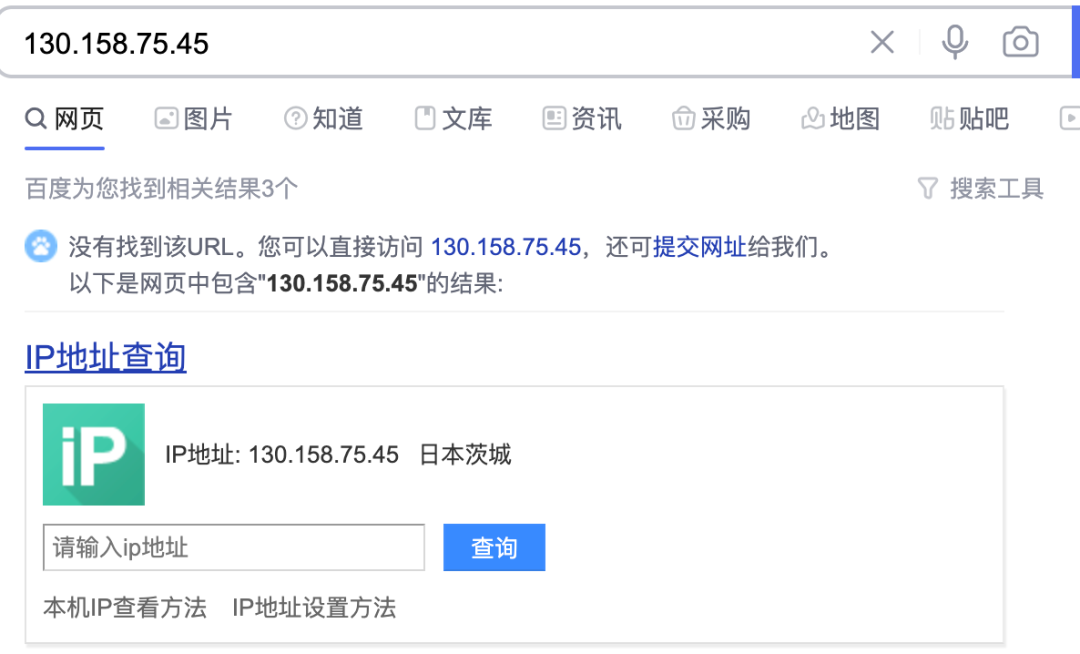Click the 日本茨城 location text
This screenshot has height=654, width=1080.
click(x=465, y=454)
